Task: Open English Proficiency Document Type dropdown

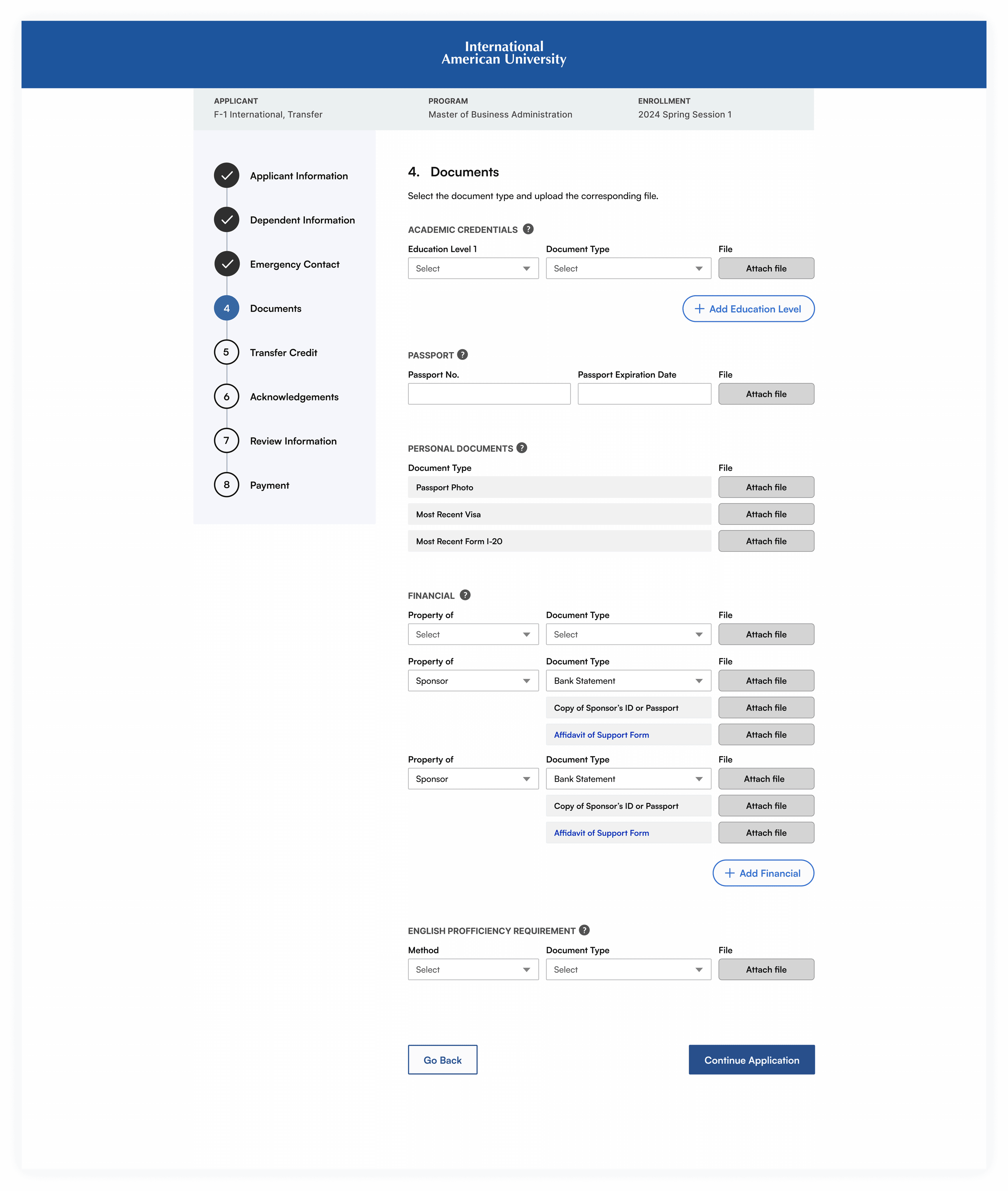Action: [628, 969]
